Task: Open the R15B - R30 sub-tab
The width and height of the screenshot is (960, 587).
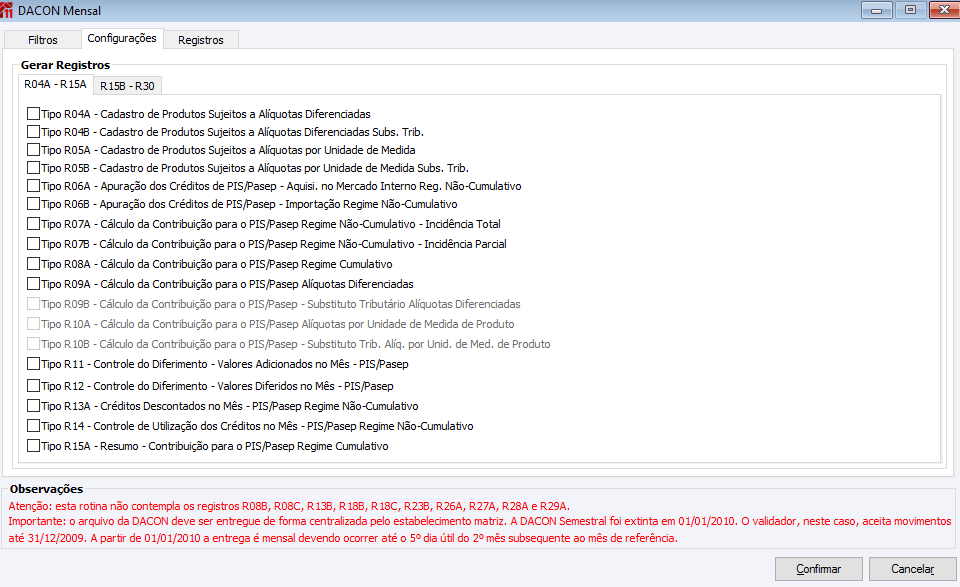Action: coord(127,86)
